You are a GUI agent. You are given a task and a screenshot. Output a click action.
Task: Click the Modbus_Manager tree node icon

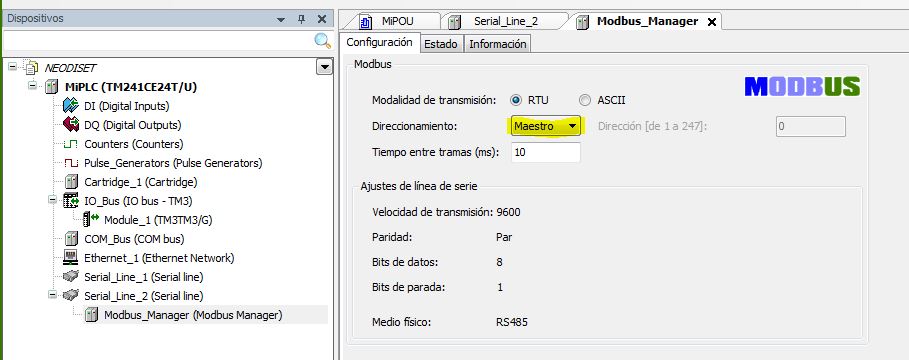click(91, 315)
